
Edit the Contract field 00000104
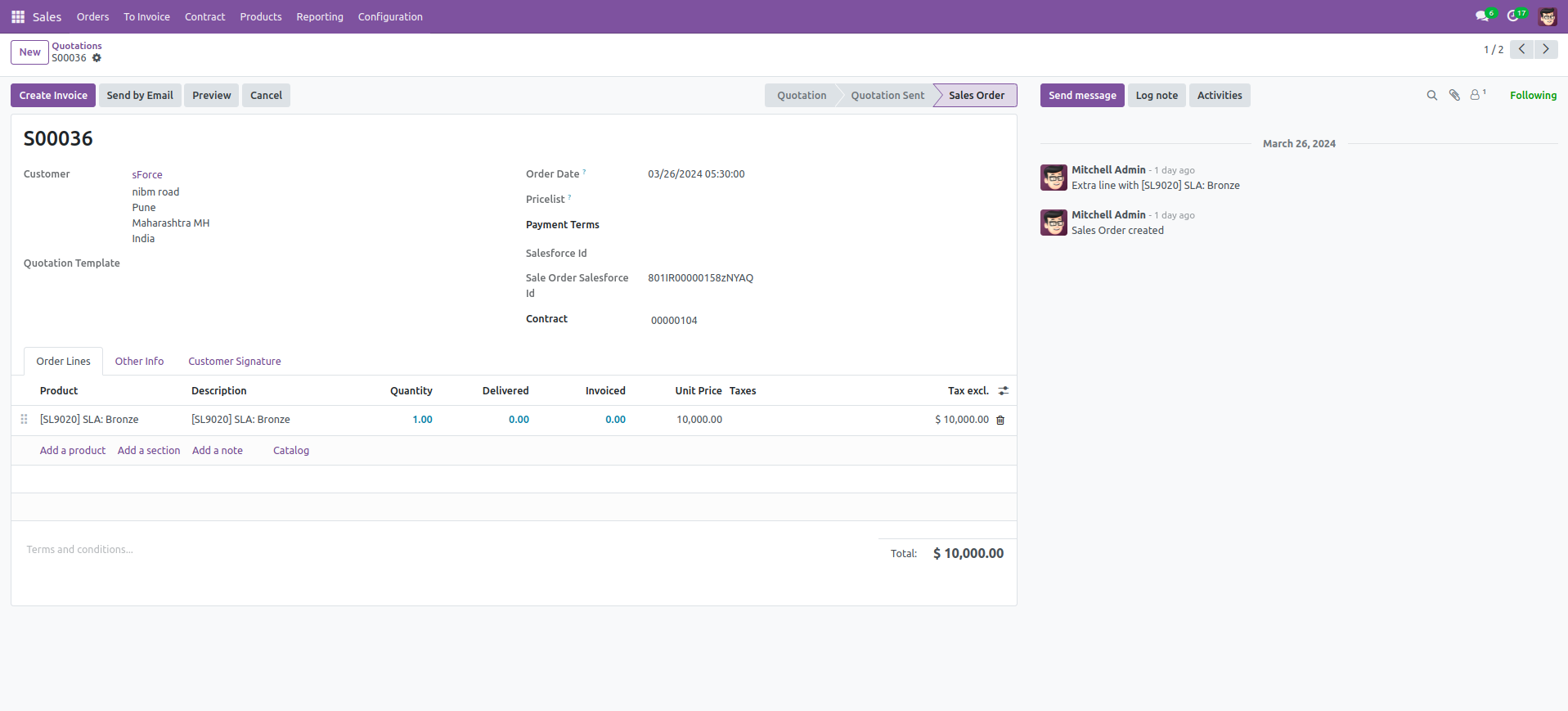point(826,321)
